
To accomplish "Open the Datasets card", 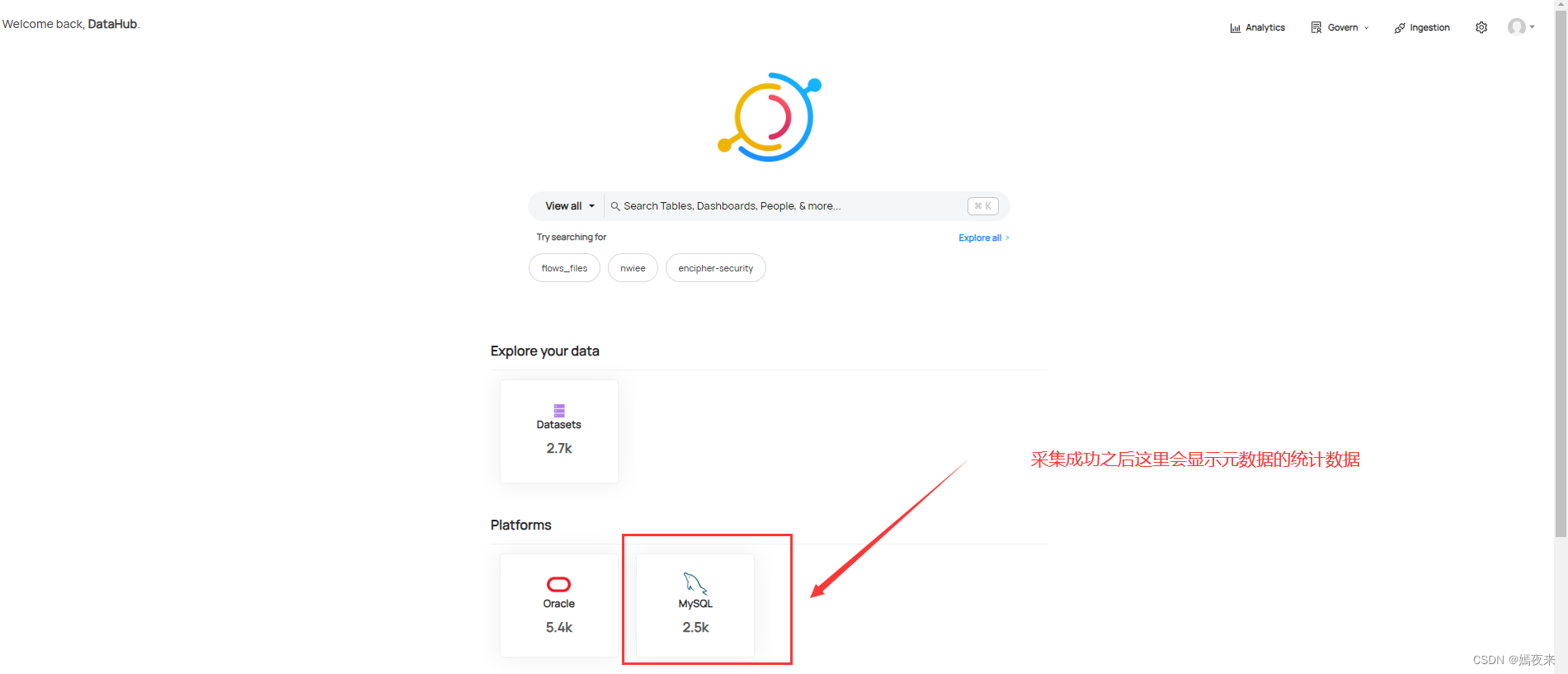I will coord(559,431).
